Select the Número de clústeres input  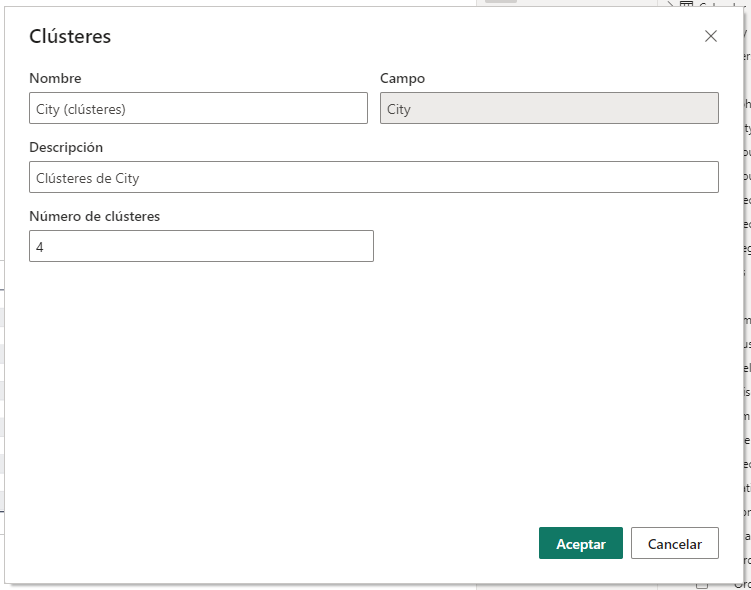point(201,246)
